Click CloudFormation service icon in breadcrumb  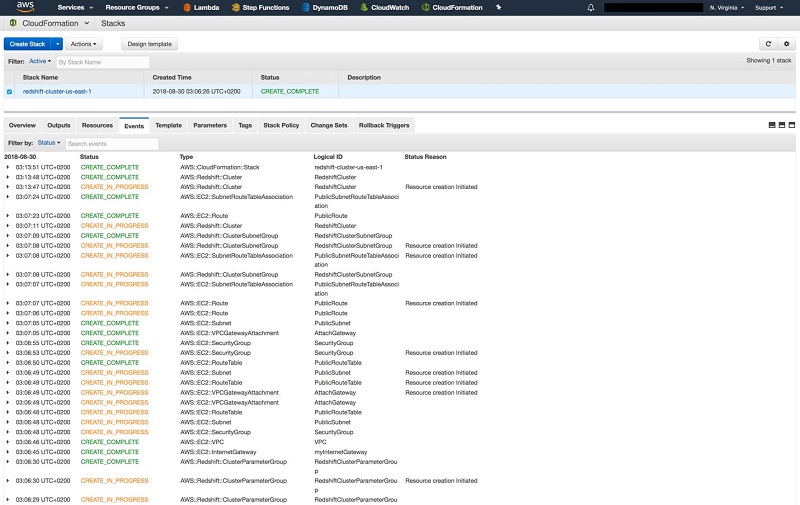click(13, 23)
